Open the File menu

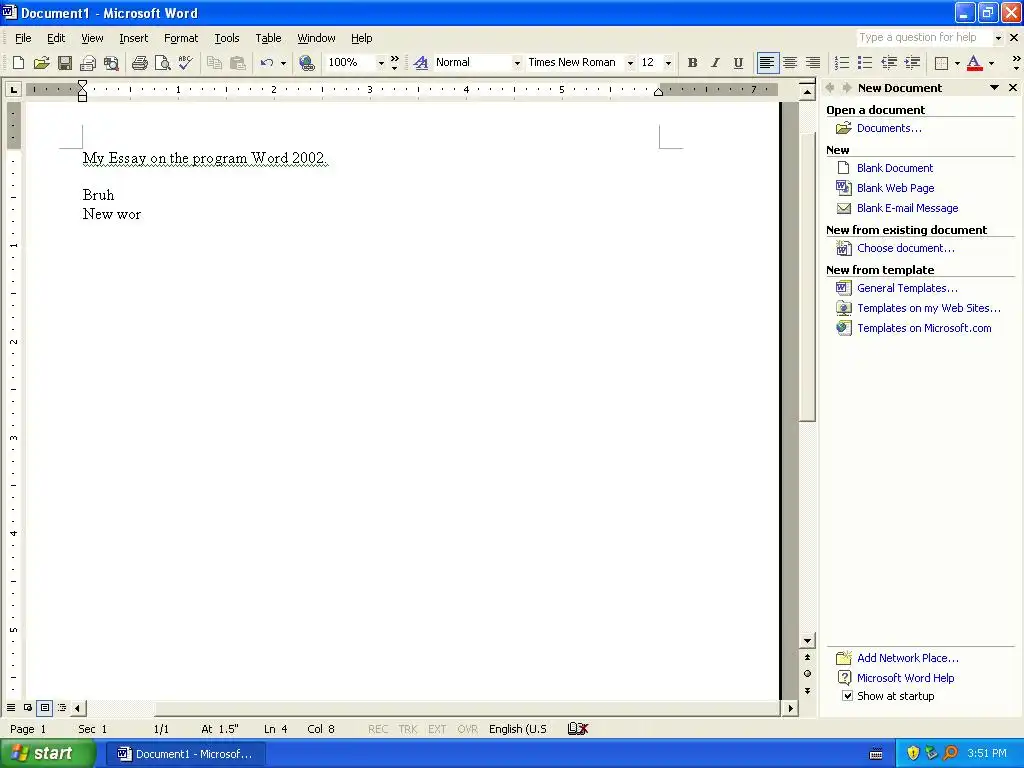[x=23, y=38]
